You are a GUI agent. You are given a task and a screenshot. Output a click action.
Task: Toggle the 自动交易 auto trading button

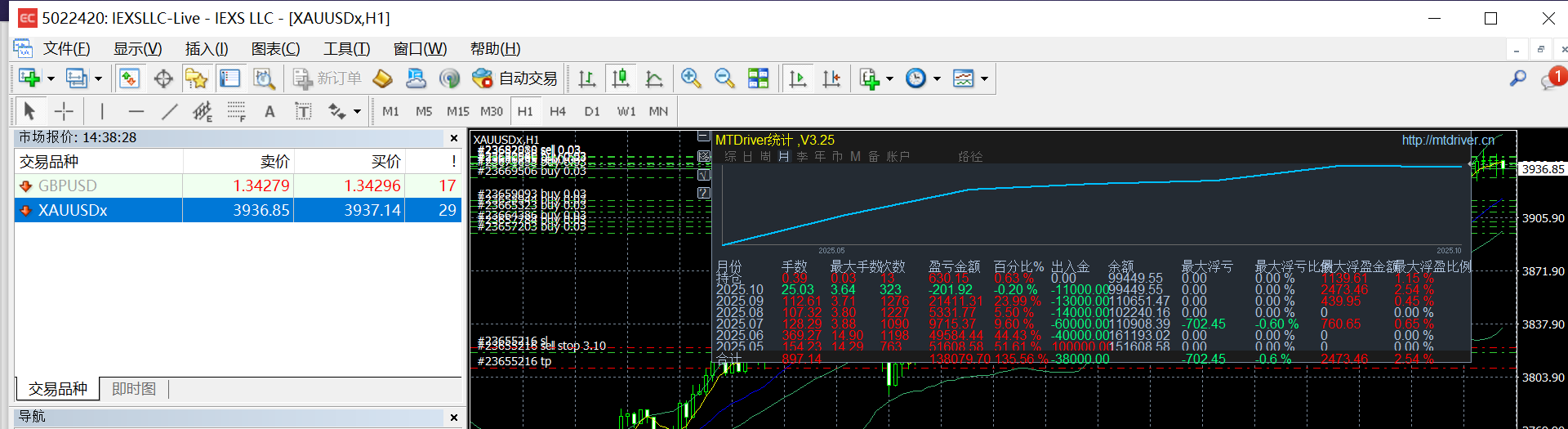click(514, 78)
